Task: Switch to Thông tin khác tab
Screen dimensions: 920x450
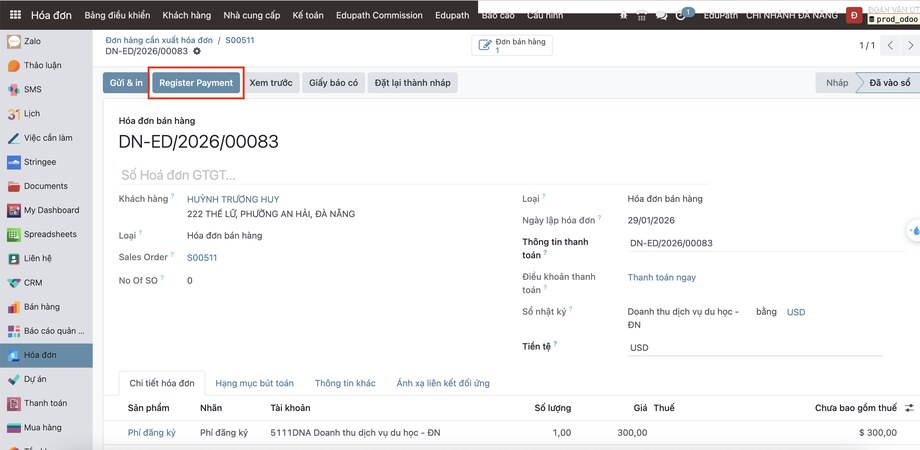Action: (x=345, y=383)
